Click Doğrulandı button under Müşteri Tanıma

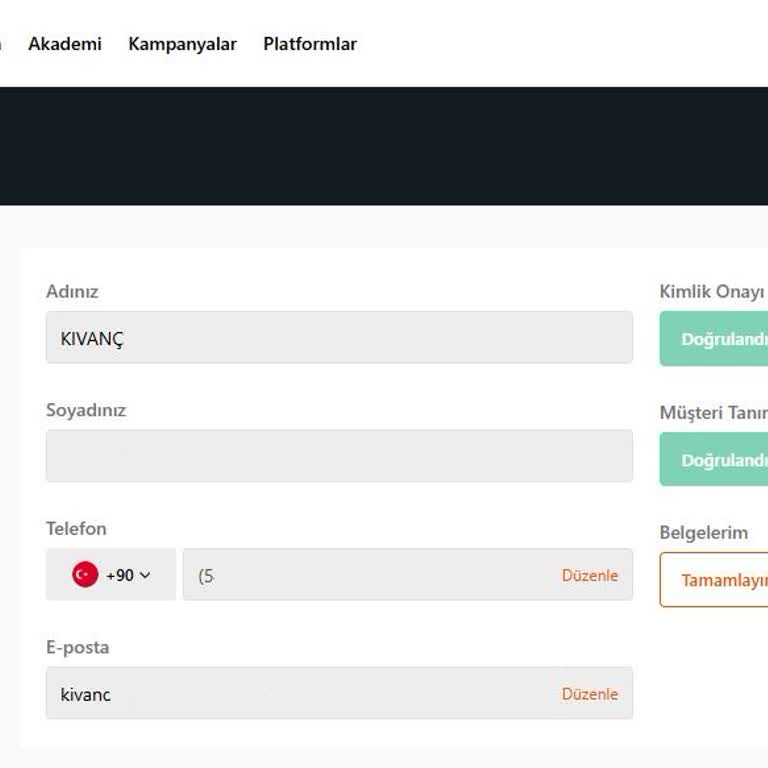[714, 459]
